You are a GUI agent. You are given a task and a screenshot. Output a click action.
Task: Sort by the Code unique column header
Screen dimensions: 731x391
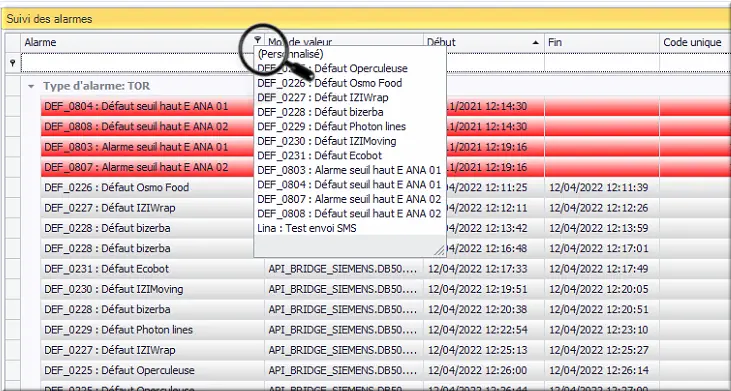click(x=695, y=42)
